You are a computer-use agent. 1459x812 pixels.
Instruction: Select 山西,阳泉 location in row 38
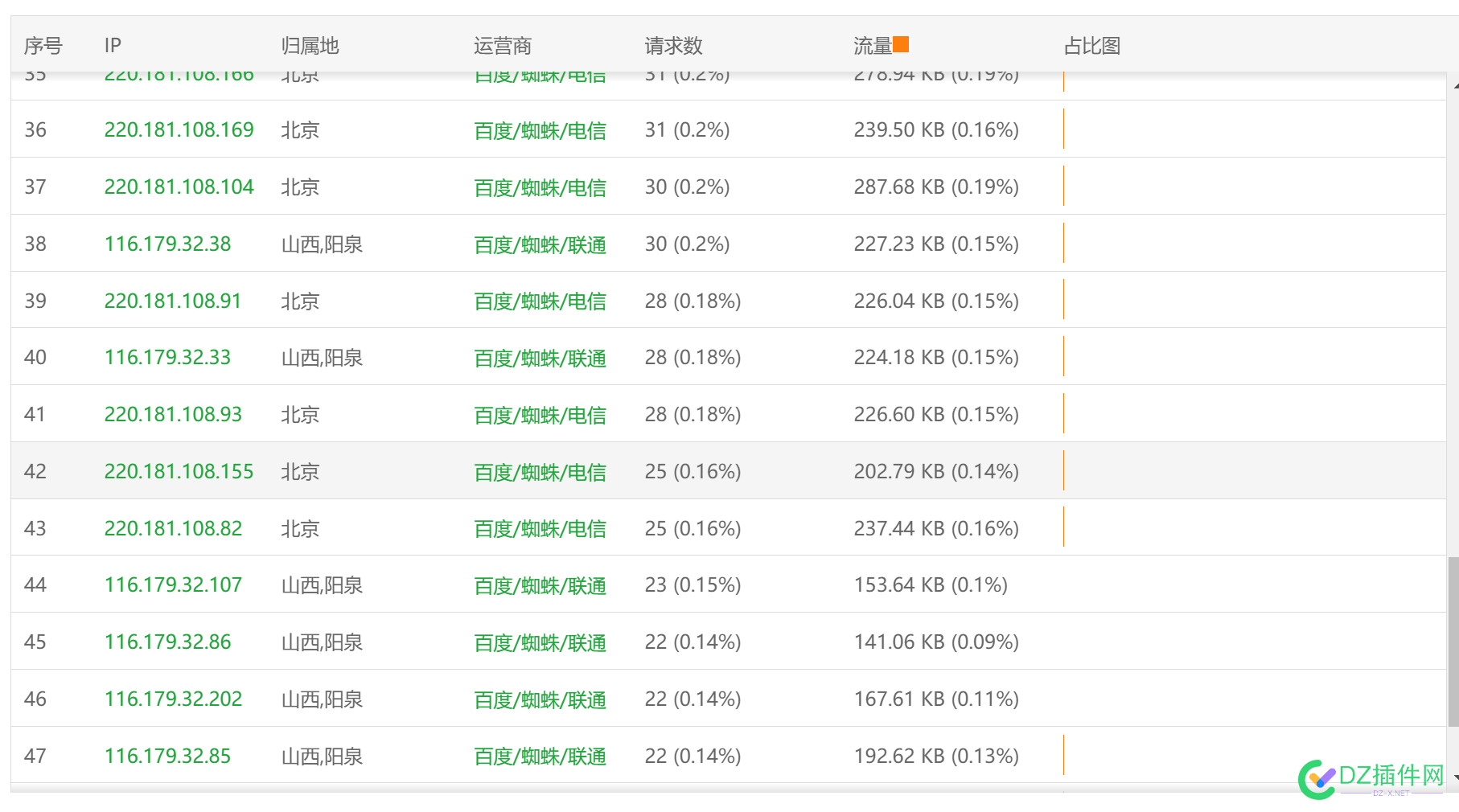coord(322,244)
